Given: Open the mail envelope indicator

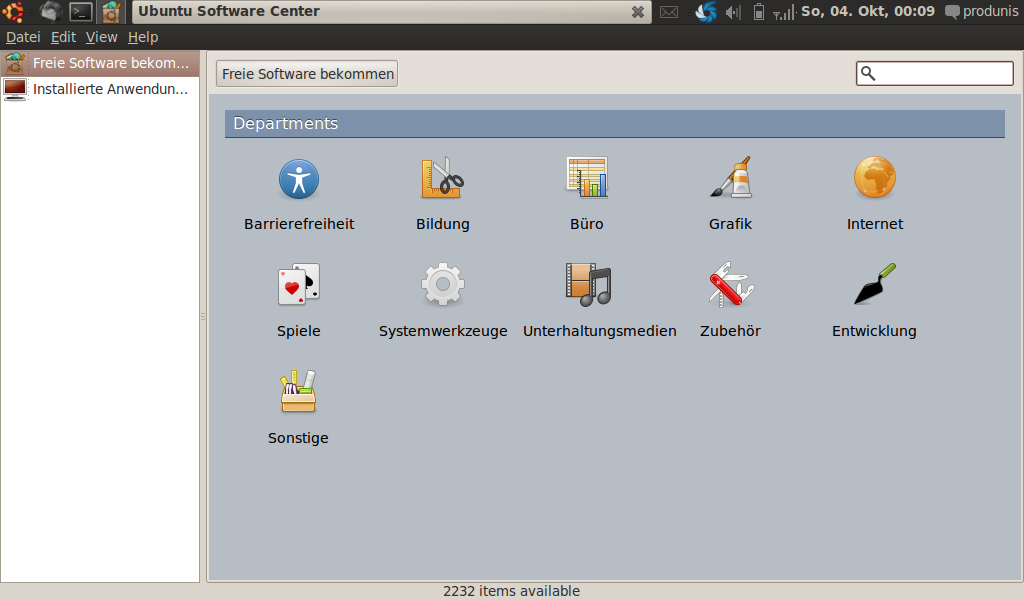Looking at the screenshot, I should click(669, 12).
